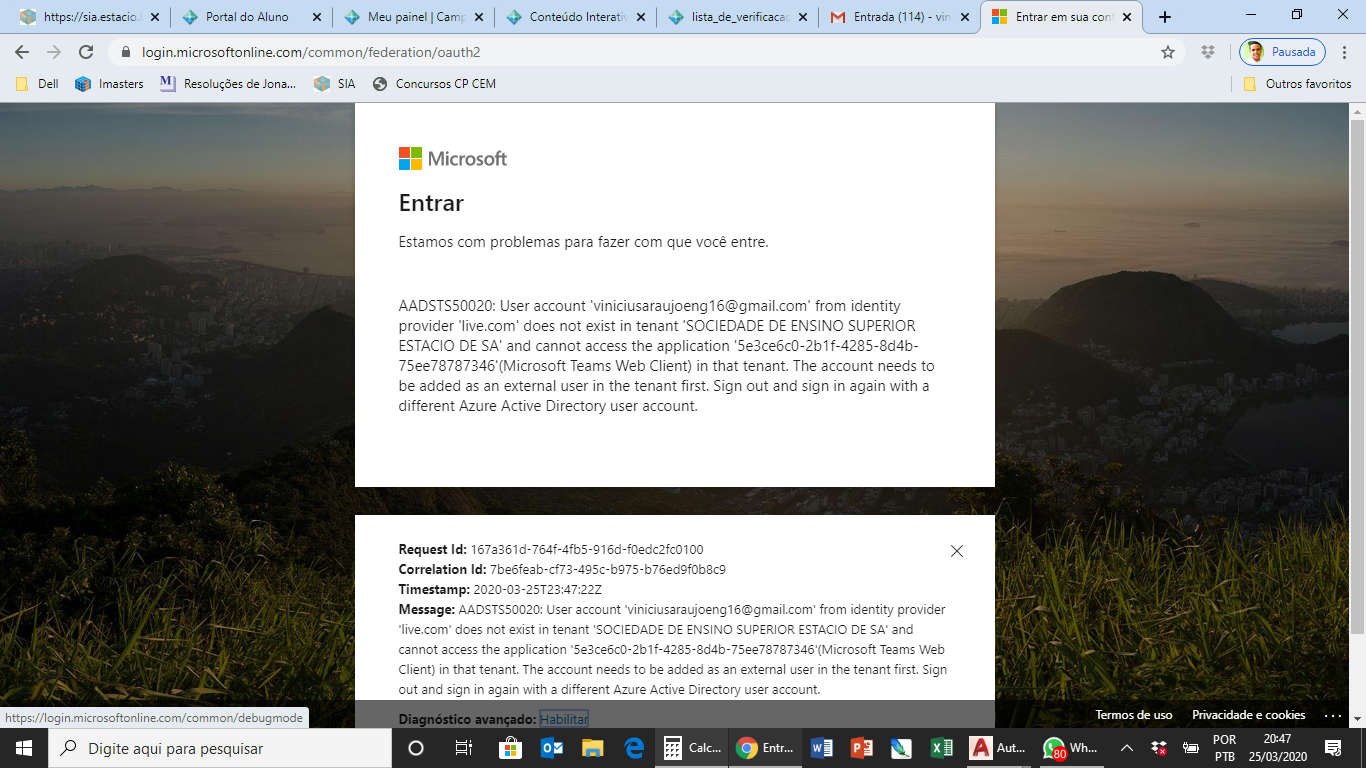Open Cortana circle icon on taskbar
This screenshot has height=768, width=1366.
tap(416, 748)
